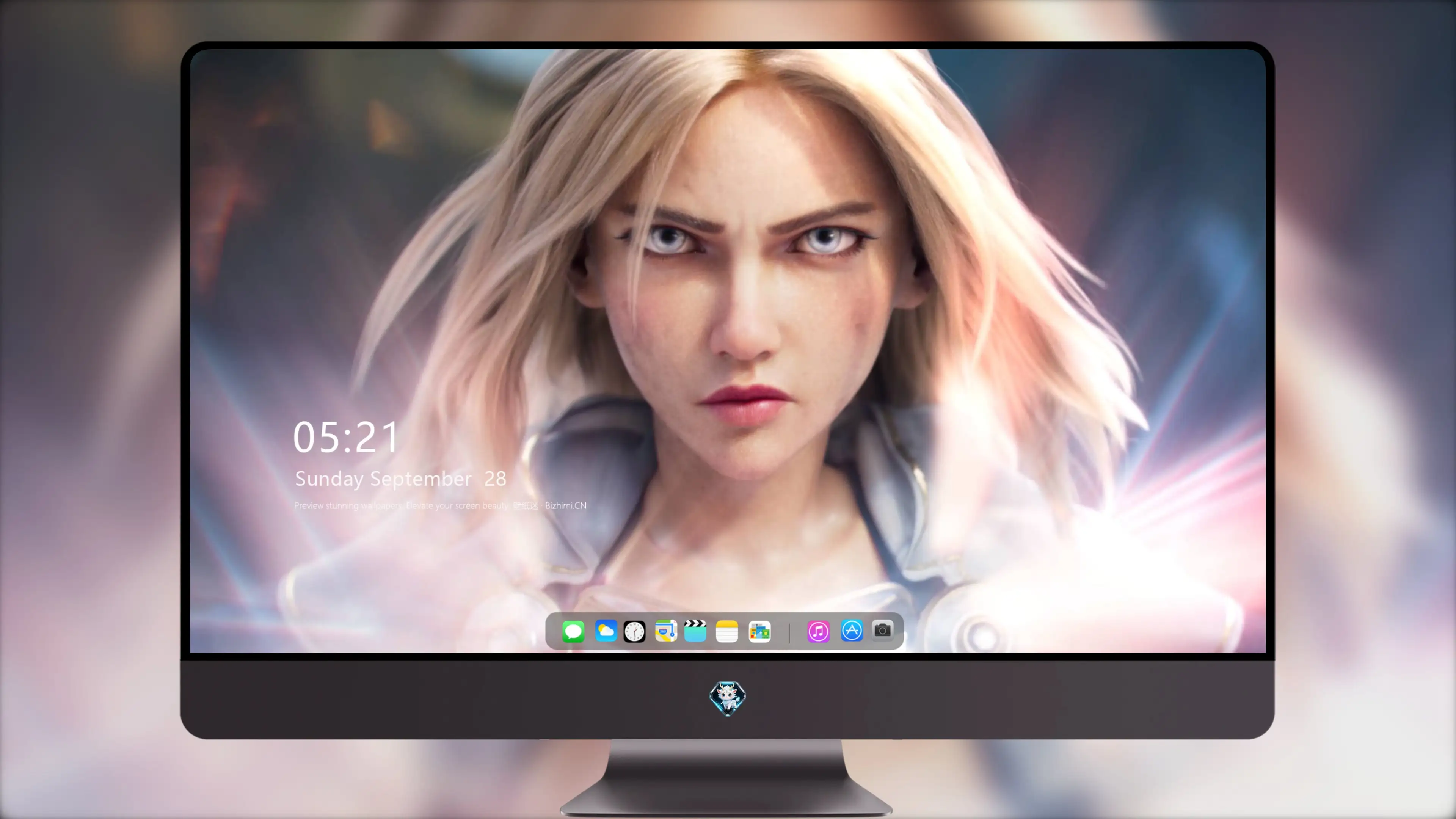1456x819 pixels.
Task: Open the yellow Notes app
Action: pyautogui.click(x=727, y=631)
